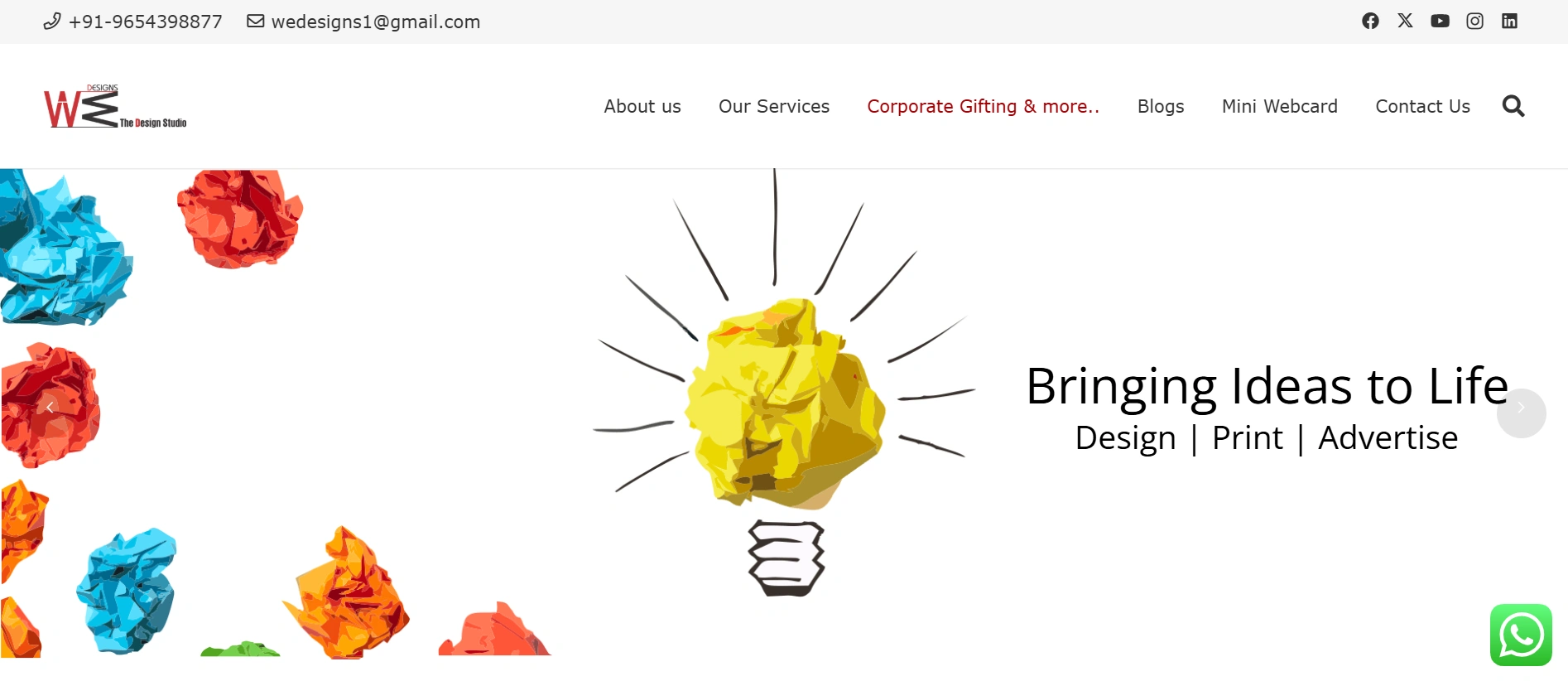Go to the Blogs page
1568x681 pixels.
click(x=1161, y=107)
